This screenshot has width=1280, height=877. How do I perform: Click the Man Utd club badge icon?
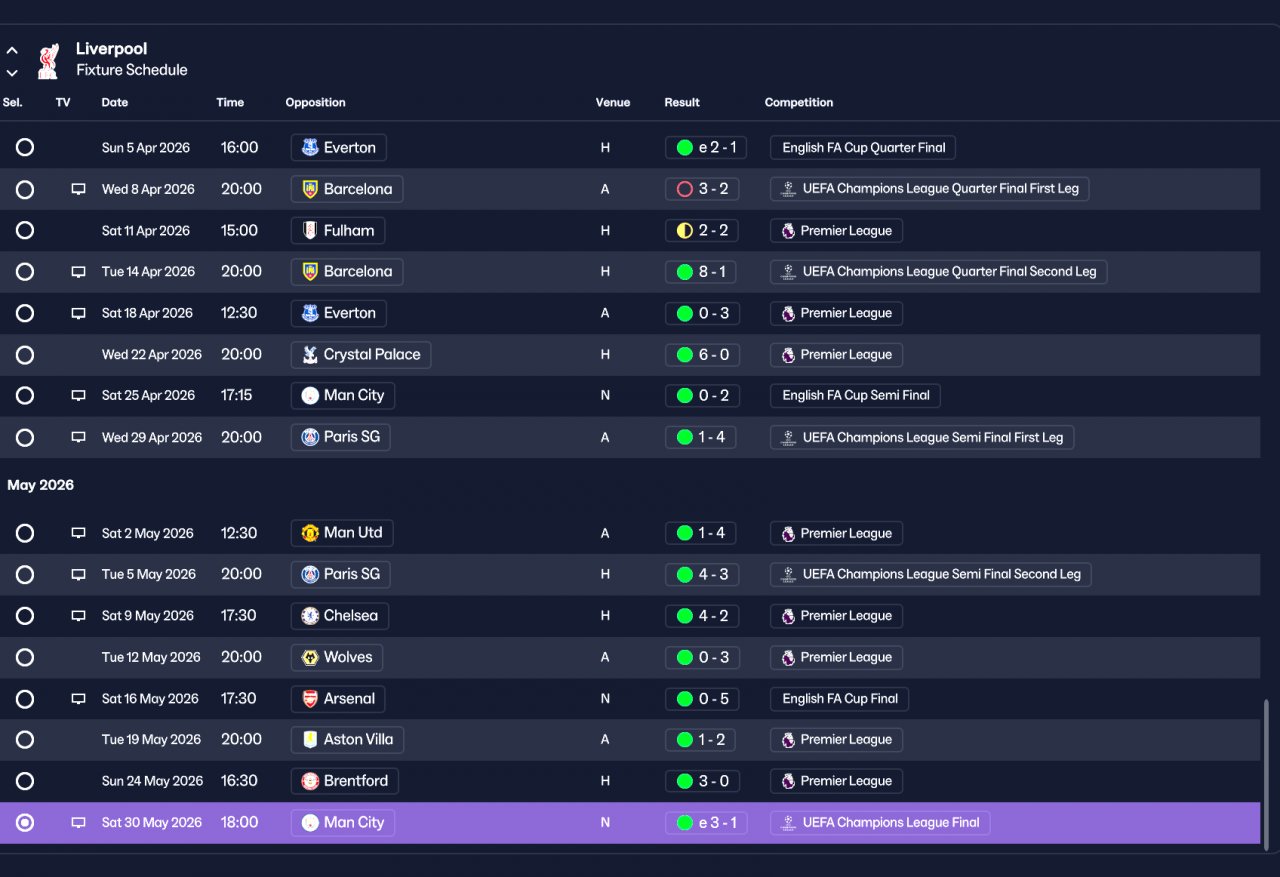tap(310, 533)
